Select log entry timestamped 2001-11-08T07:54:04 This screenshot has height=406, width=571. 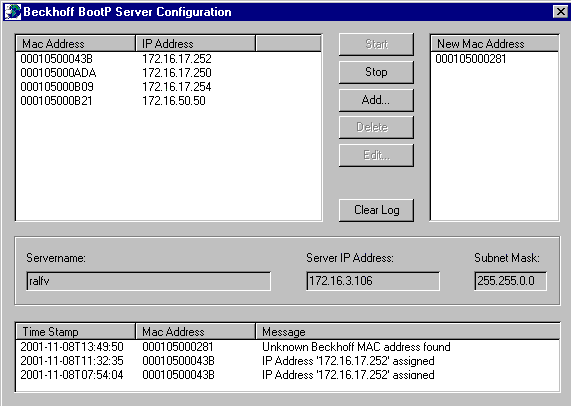click(72, 375)
